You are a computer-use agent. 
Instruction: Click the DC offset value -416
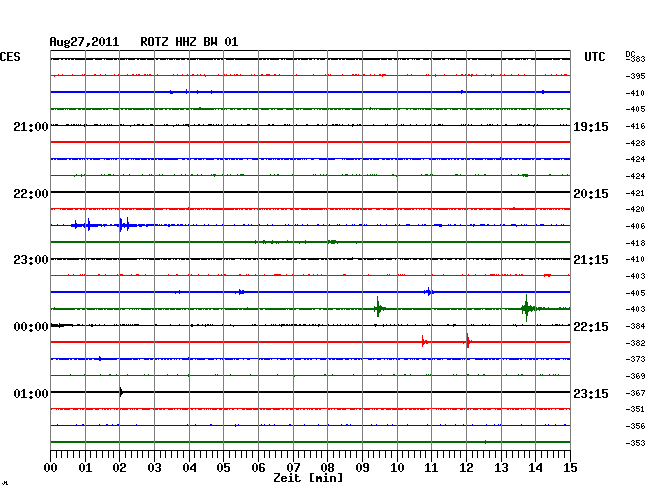pos(635,126)
